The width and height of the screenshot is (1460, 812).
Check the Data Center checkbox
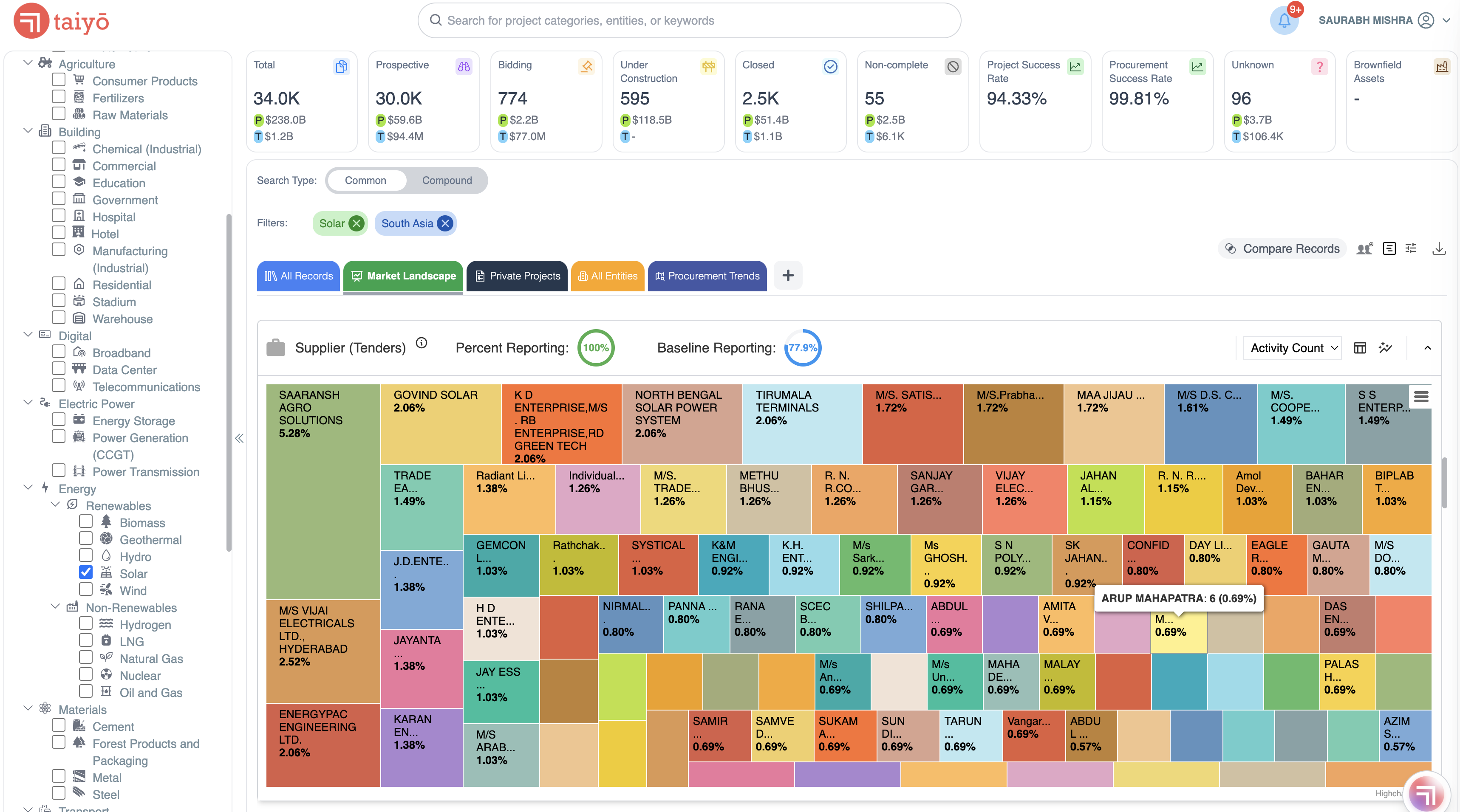pyautogui.click(x=58, y=368)
